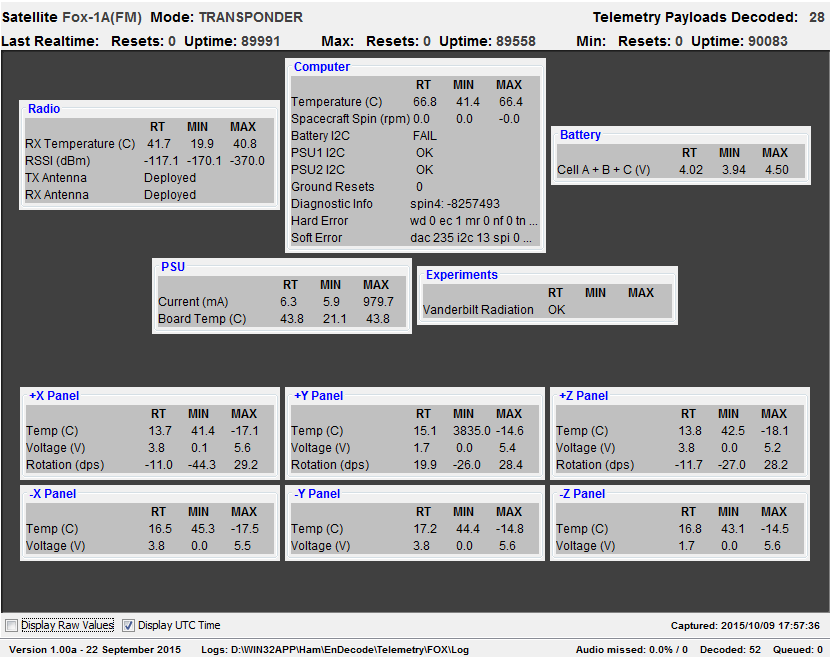Click the 'TX Antenna' row label
Screen dimensions: 830x657
(x=56, y=178)
